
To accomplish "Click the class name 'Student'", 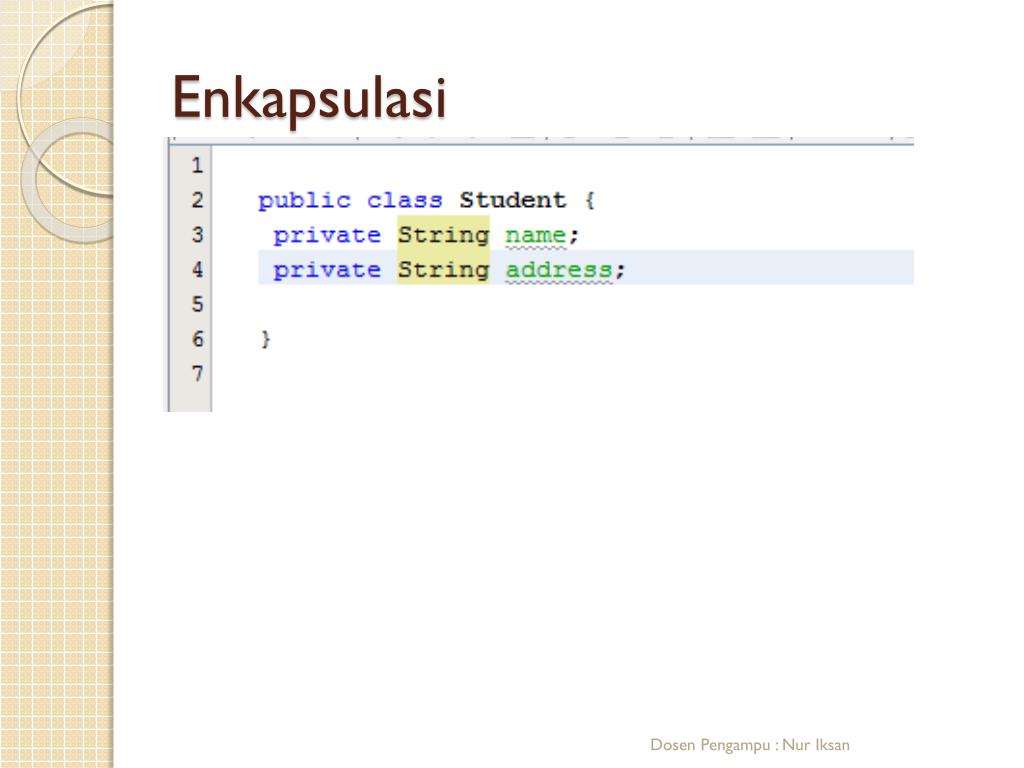I will click(x=513, y=200).
